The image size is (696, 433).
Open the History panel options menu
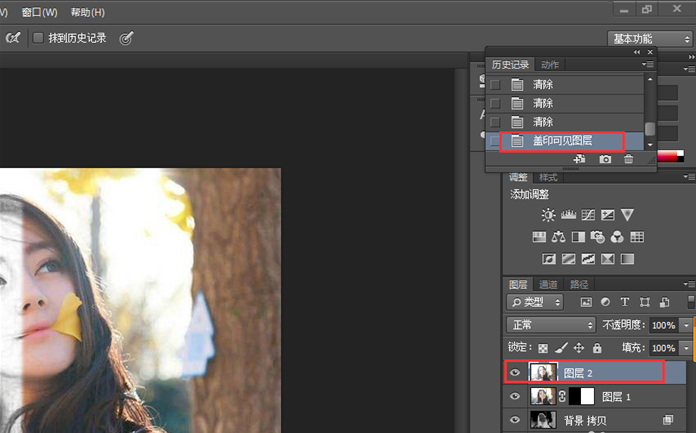click(x=647, y=64)
